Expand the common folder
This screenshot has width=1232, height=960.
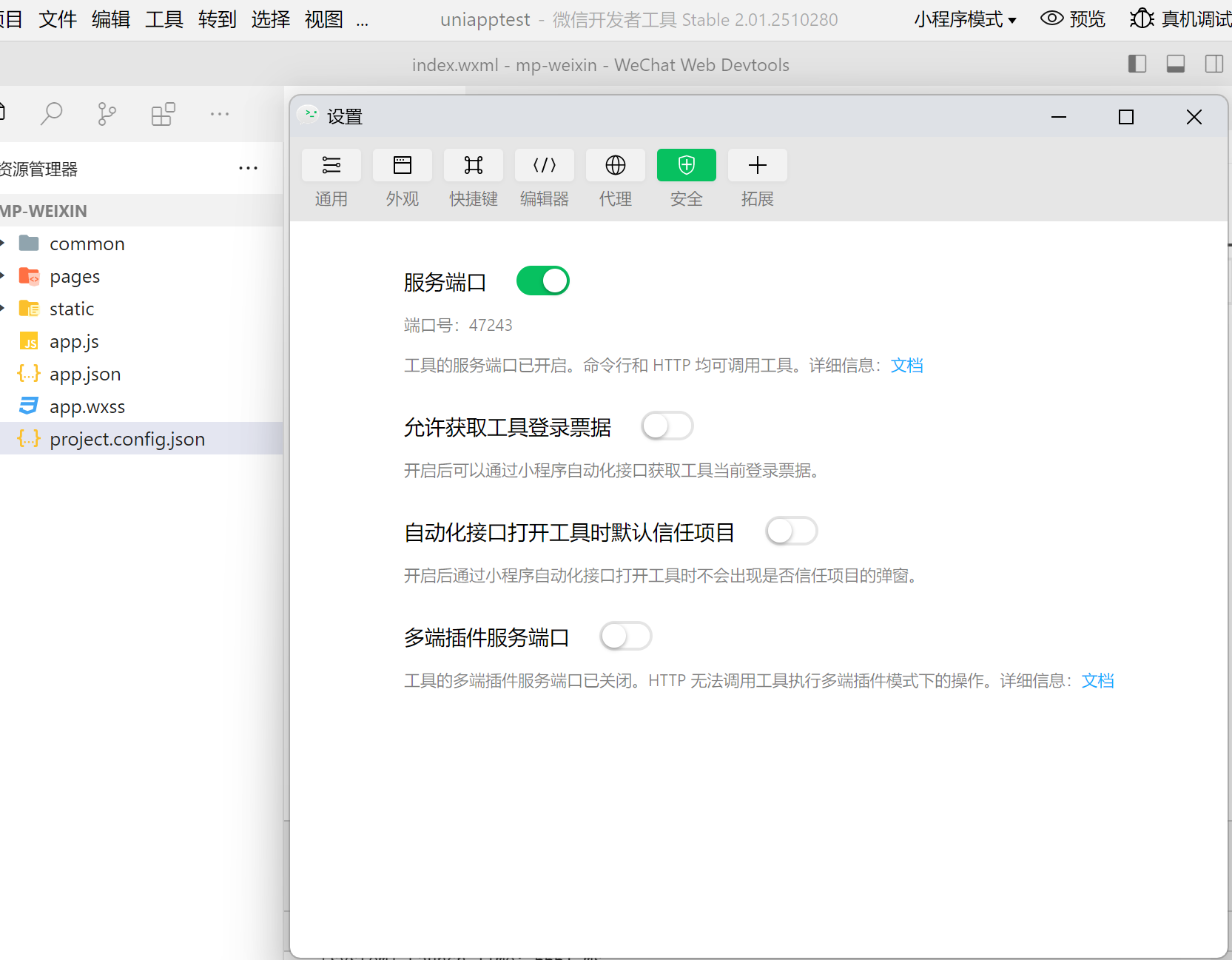(87, 244)
